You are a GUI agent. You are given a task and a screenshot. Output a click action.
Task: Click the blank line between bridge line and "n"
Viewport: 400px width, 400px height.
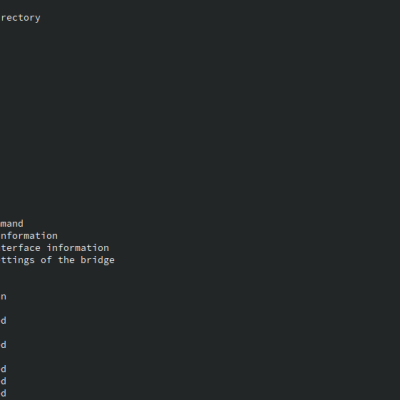pos(200,278)
